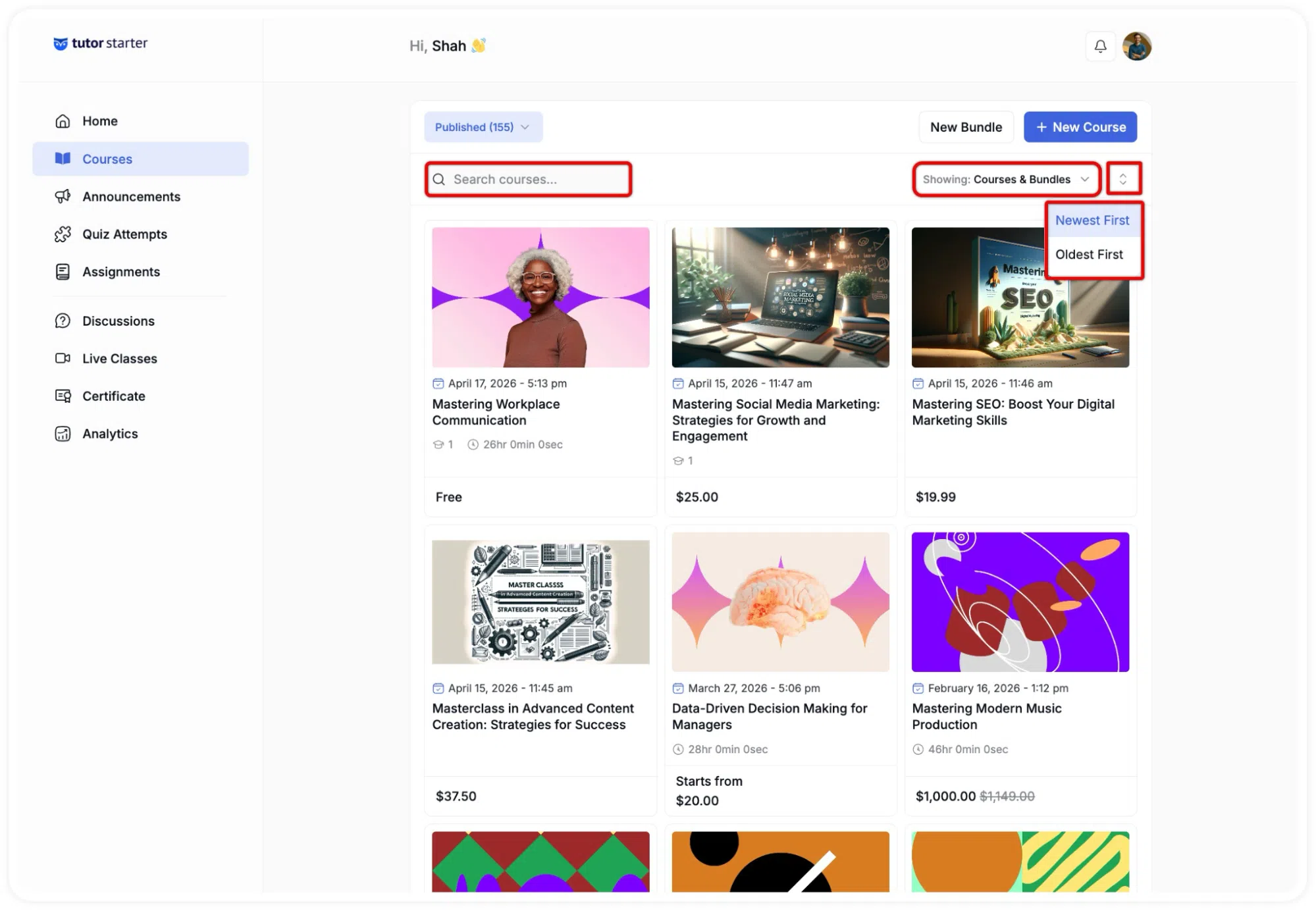Open Assignments in the sidebar

click(x=140, y=272)
